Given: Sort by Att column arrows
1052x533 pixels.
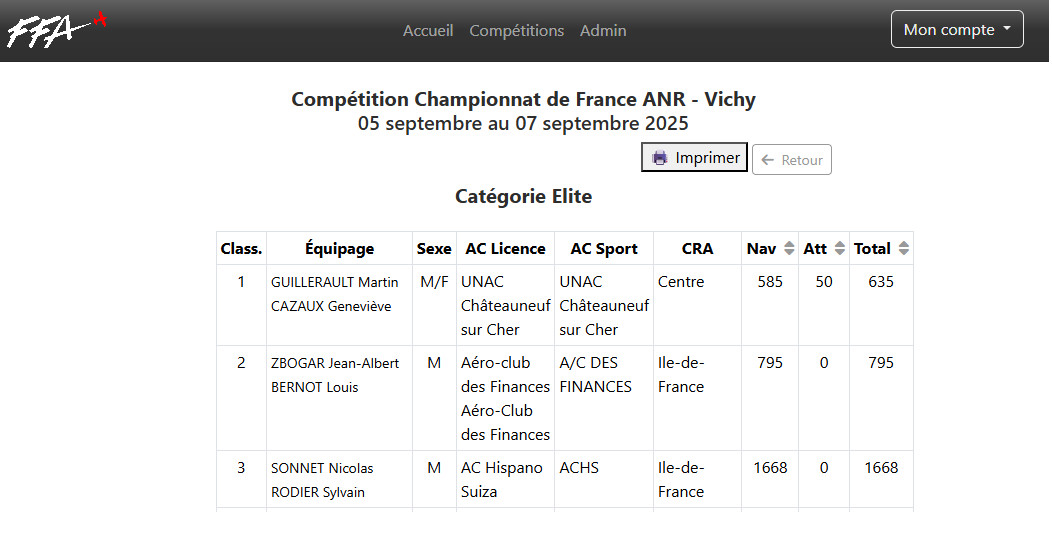Looking at the screenshot, I should [x=840, y=249].
